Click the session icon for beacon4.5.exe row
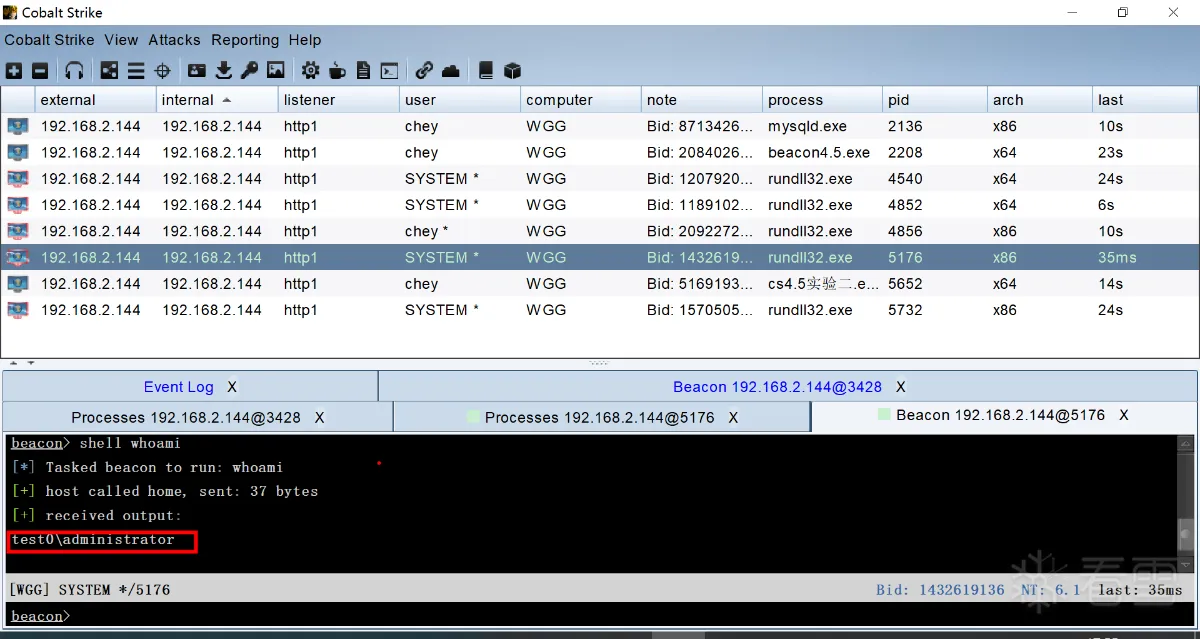The image size is (1200, 639). tap(18, 153)
